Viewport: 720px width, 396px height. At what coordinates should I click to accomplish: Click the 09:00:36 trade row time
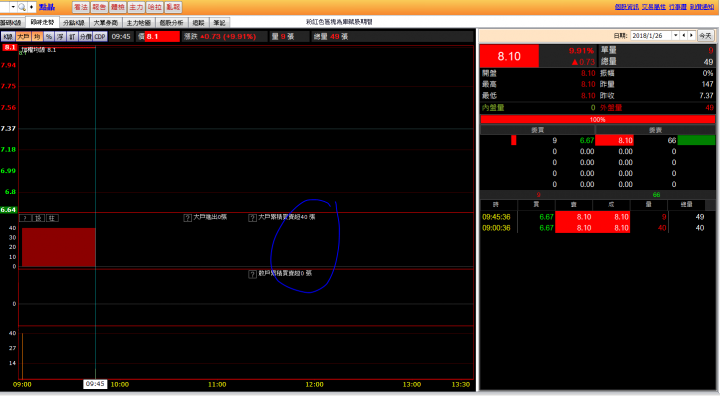(496, 228)
